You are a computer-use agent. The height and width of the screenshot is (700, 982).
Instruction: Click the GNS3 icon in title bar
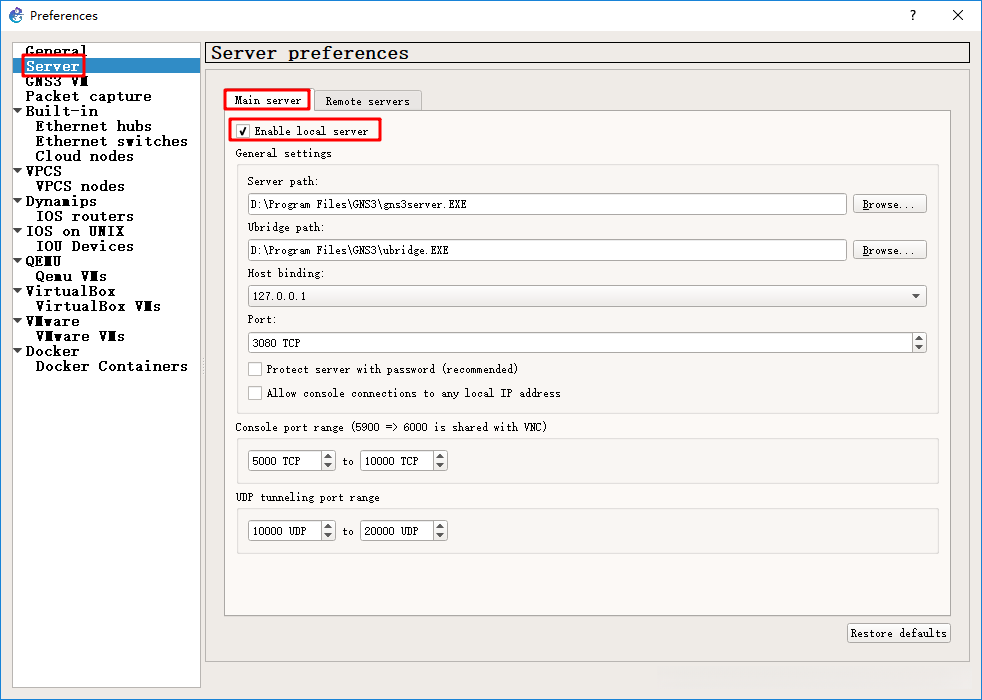click(x=16, y=15)
